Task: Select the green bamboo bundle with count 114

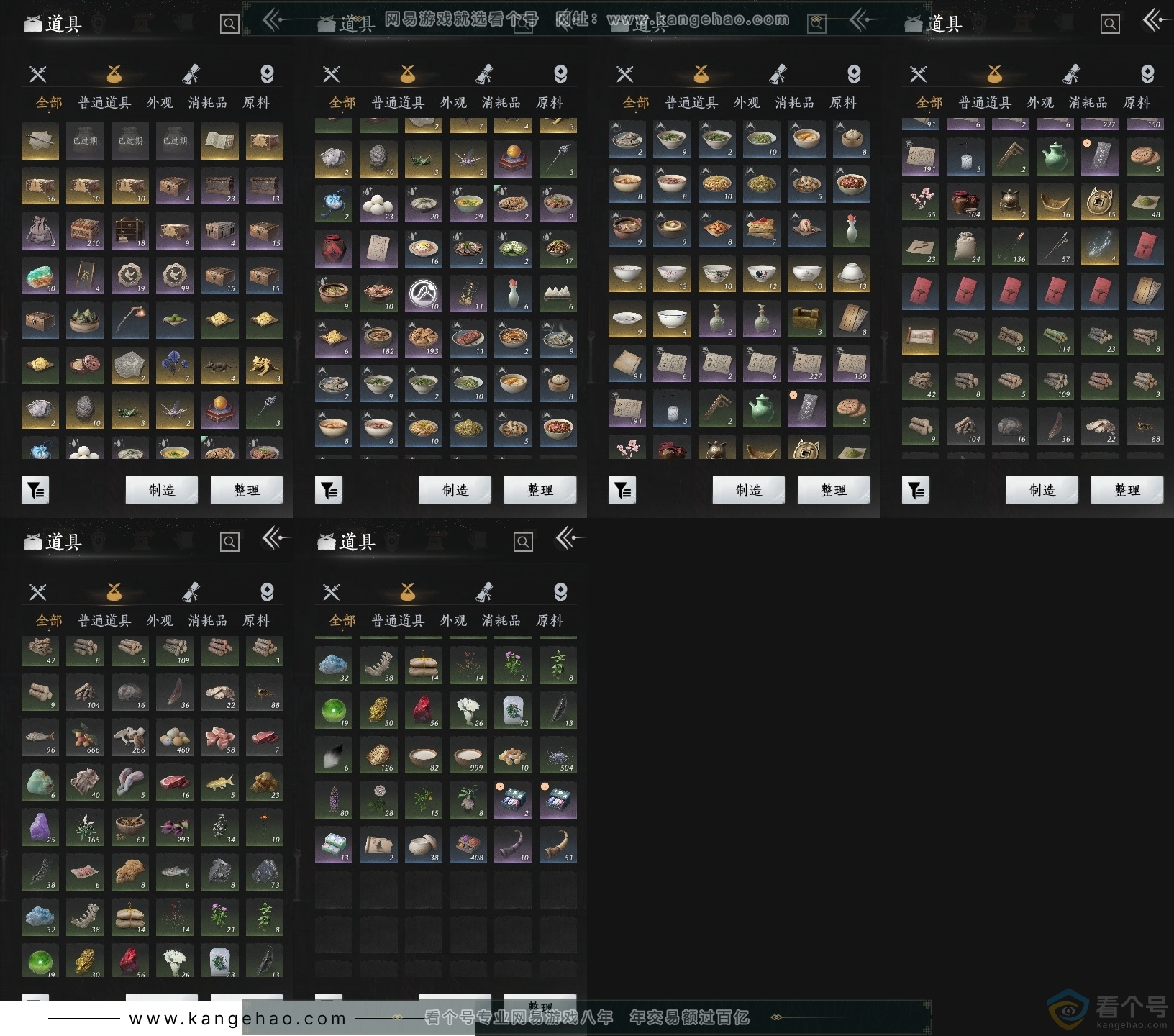Action: pyautogui.click(x=1055, y=337)
